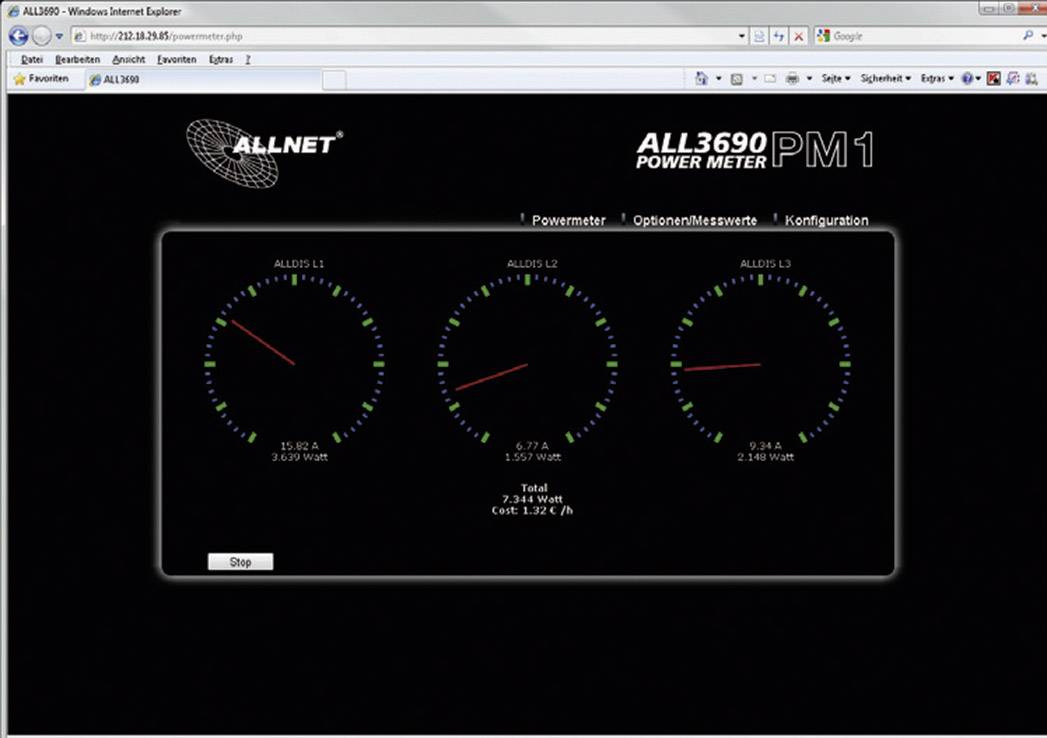Image resolution: width=1047 pixels, height=738 pixels.
Task: Click the ALLDIS L2 gauge dial
Action: click(x=528, y=360)
